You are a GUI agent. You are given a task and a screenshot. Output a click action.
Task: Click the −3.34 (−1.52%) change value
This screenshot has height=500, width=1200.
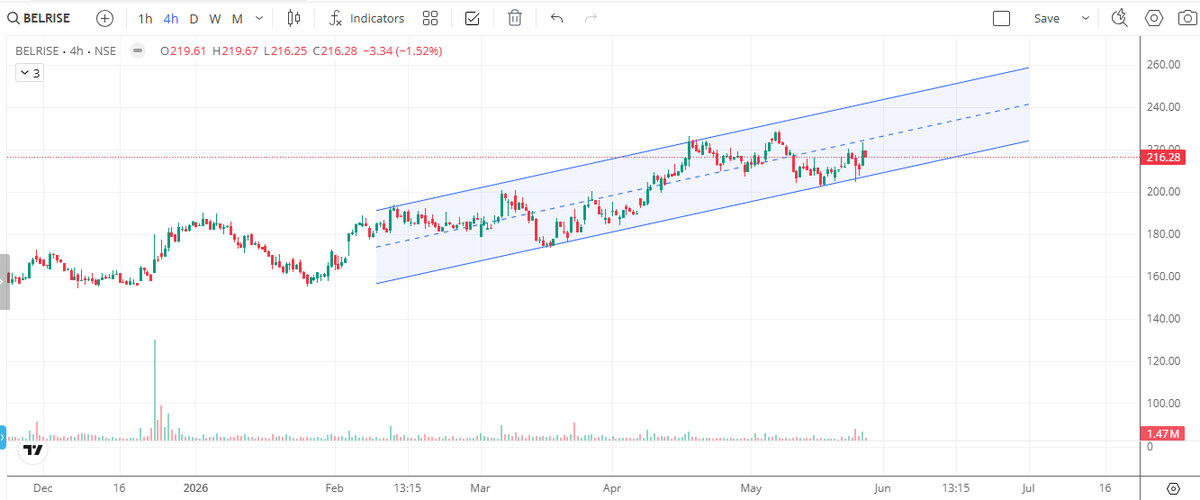(402, 51)
